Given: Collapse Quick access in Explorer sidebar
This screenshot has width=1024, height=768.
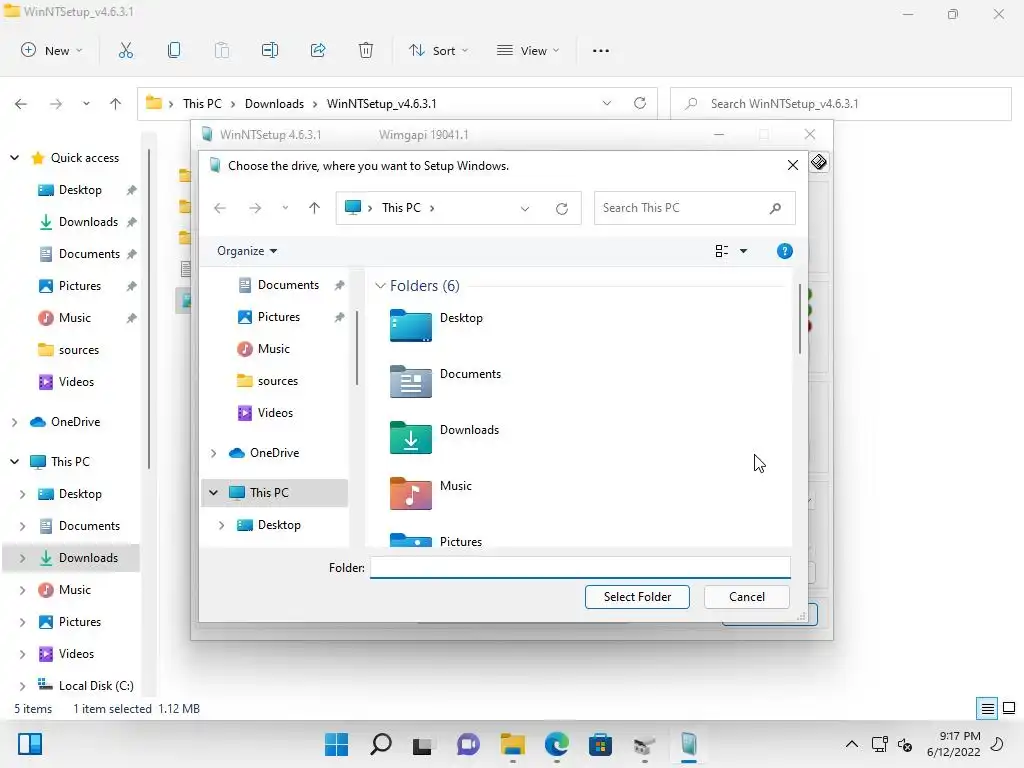Looking at the screenshot, I should click(14, 157).
